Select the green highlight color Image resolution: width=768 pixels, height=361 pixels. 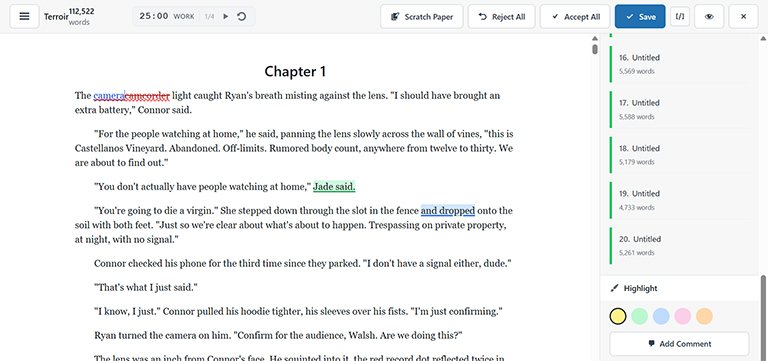640,316
